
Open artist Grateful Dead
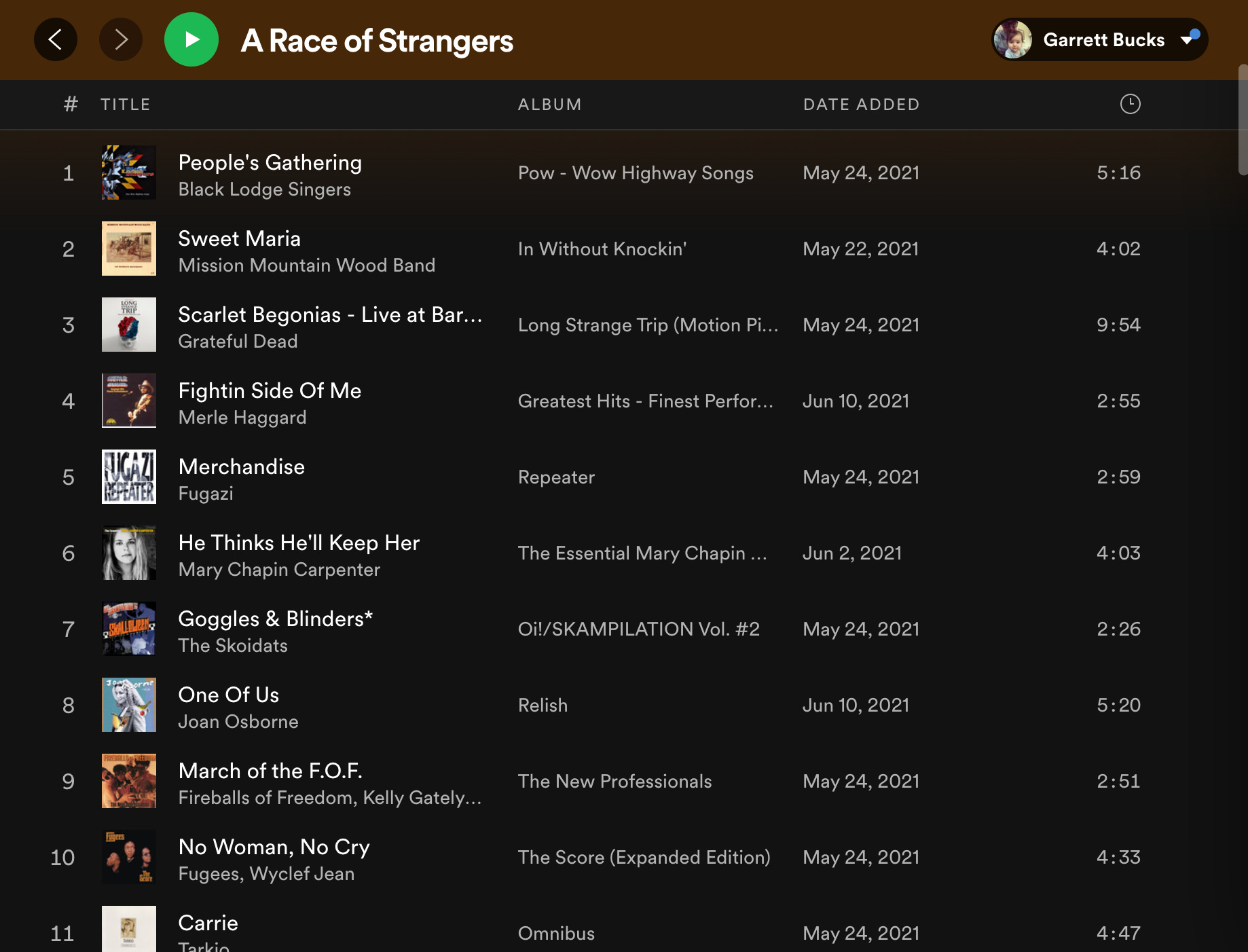[238, 342]
